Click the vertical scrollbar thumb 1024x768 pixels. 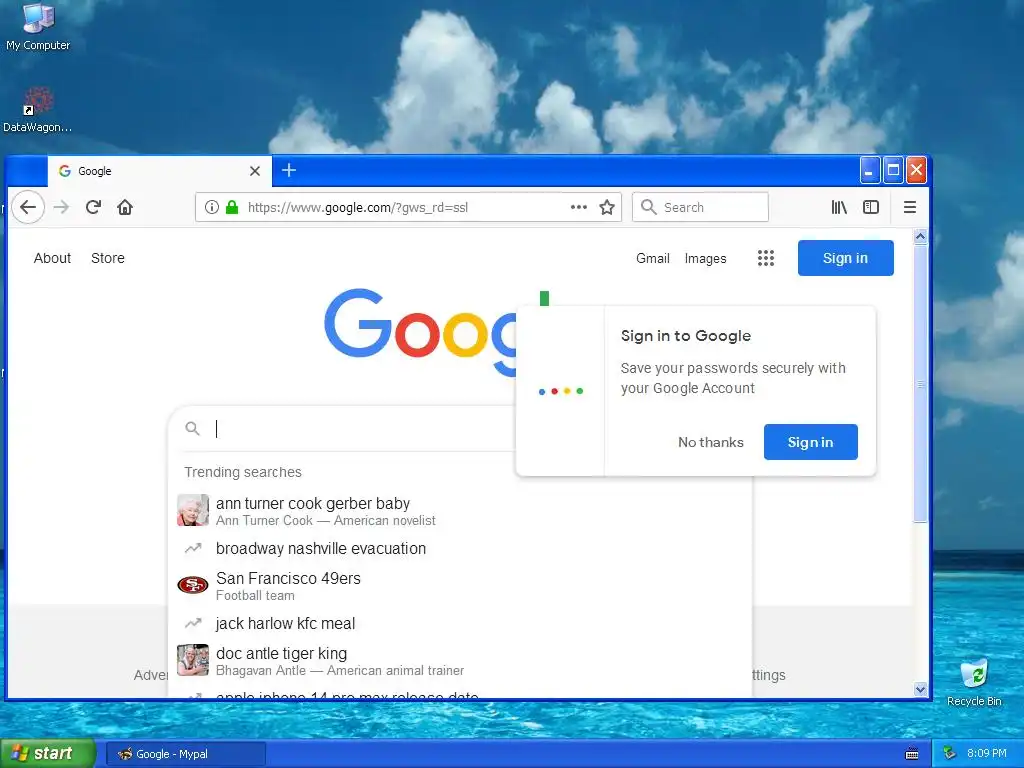point(920,384)
